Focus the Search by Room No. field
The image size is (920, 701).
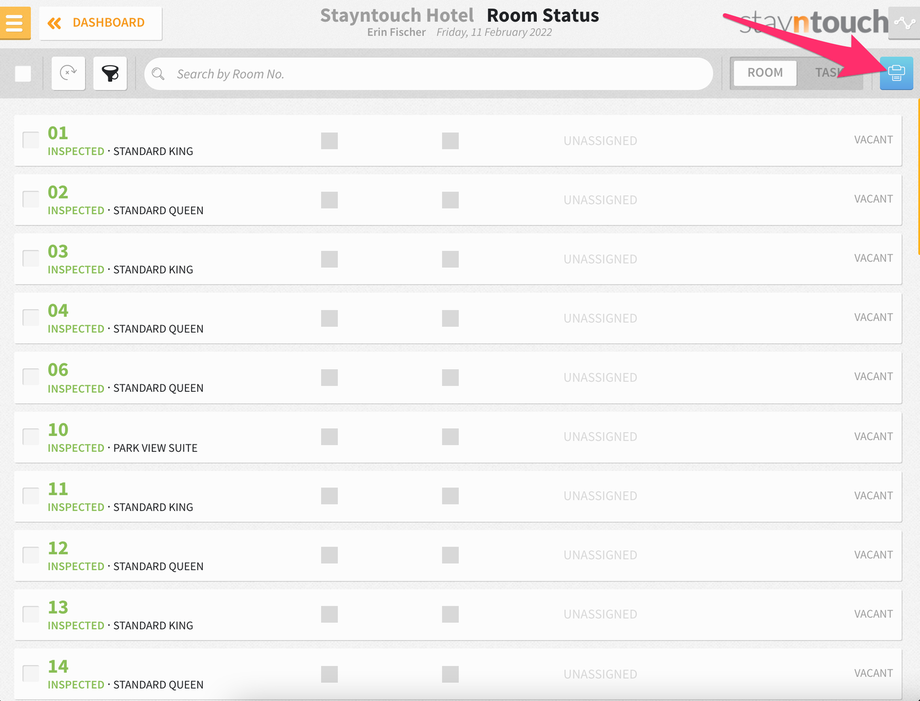pyautogui.click(x=428, y=74)
